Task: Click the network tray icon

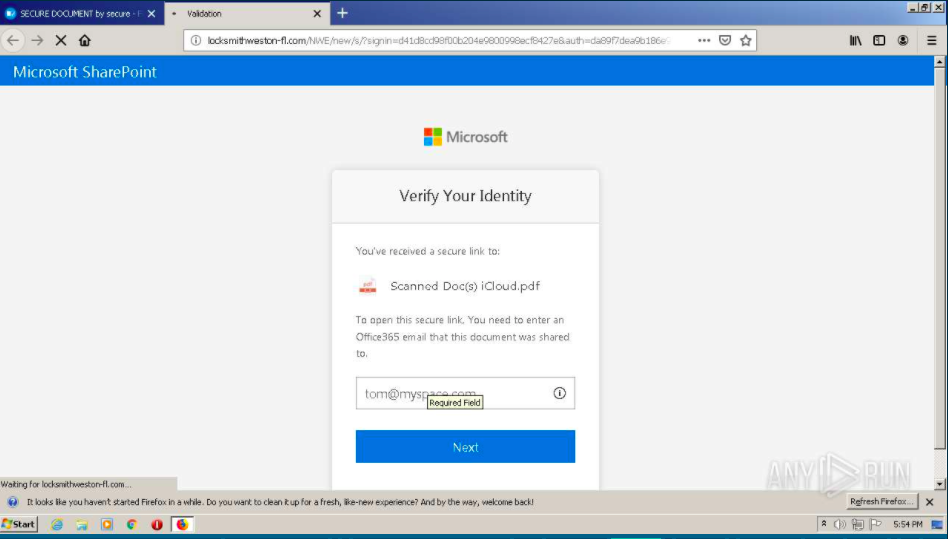Action: coord(857,524)
